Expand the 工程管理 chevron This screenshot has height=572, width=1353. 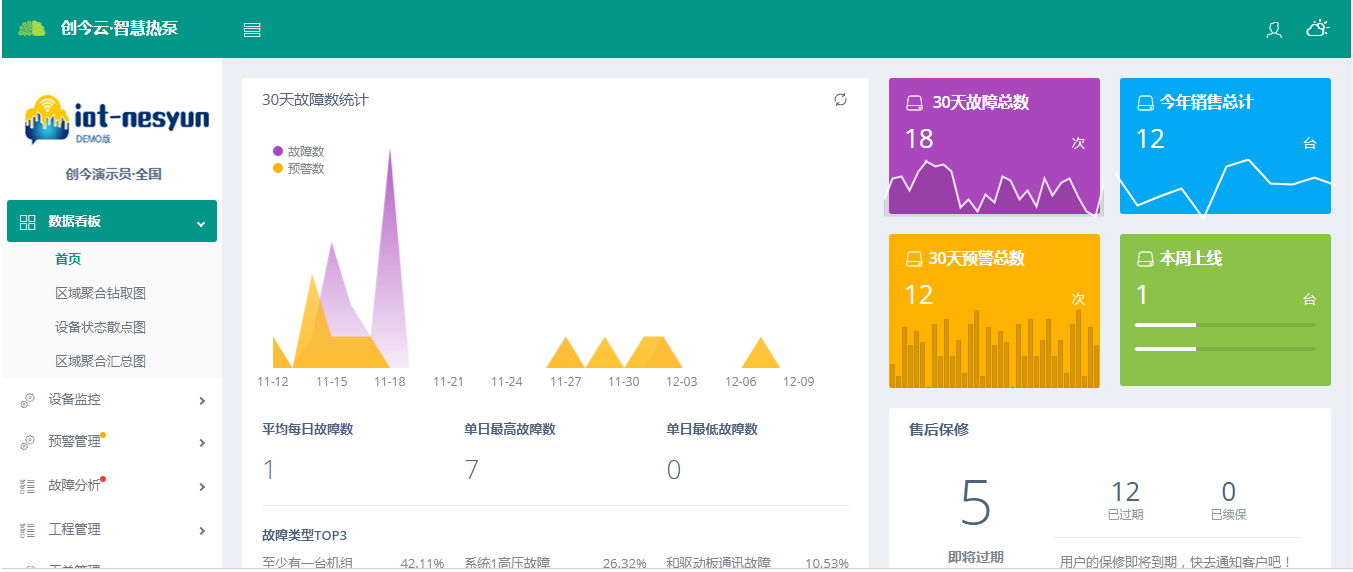pos(202,531)
